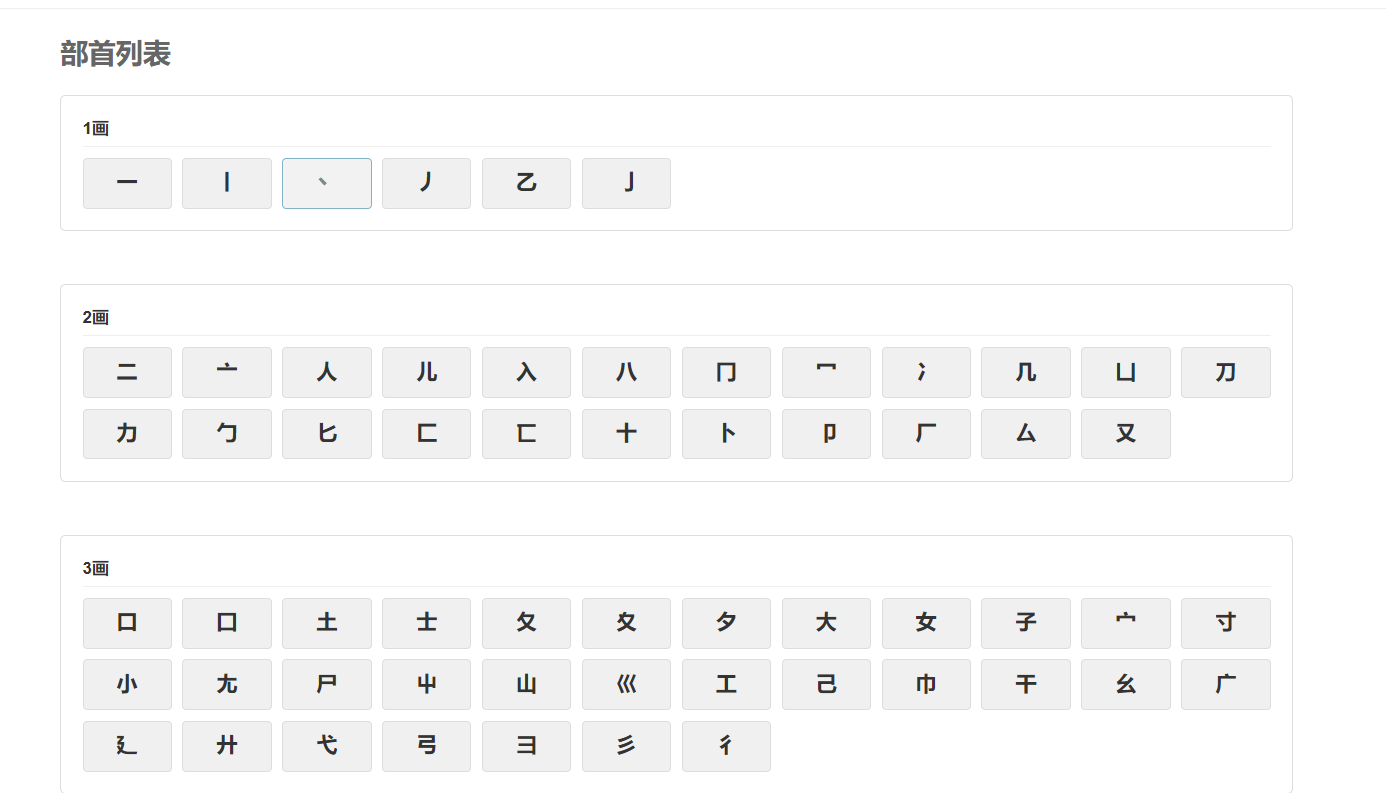The width and height of the screenshot is (1386, 793).
Task: Click the 弓 (bow) radical button
Action: pos(426,746)
